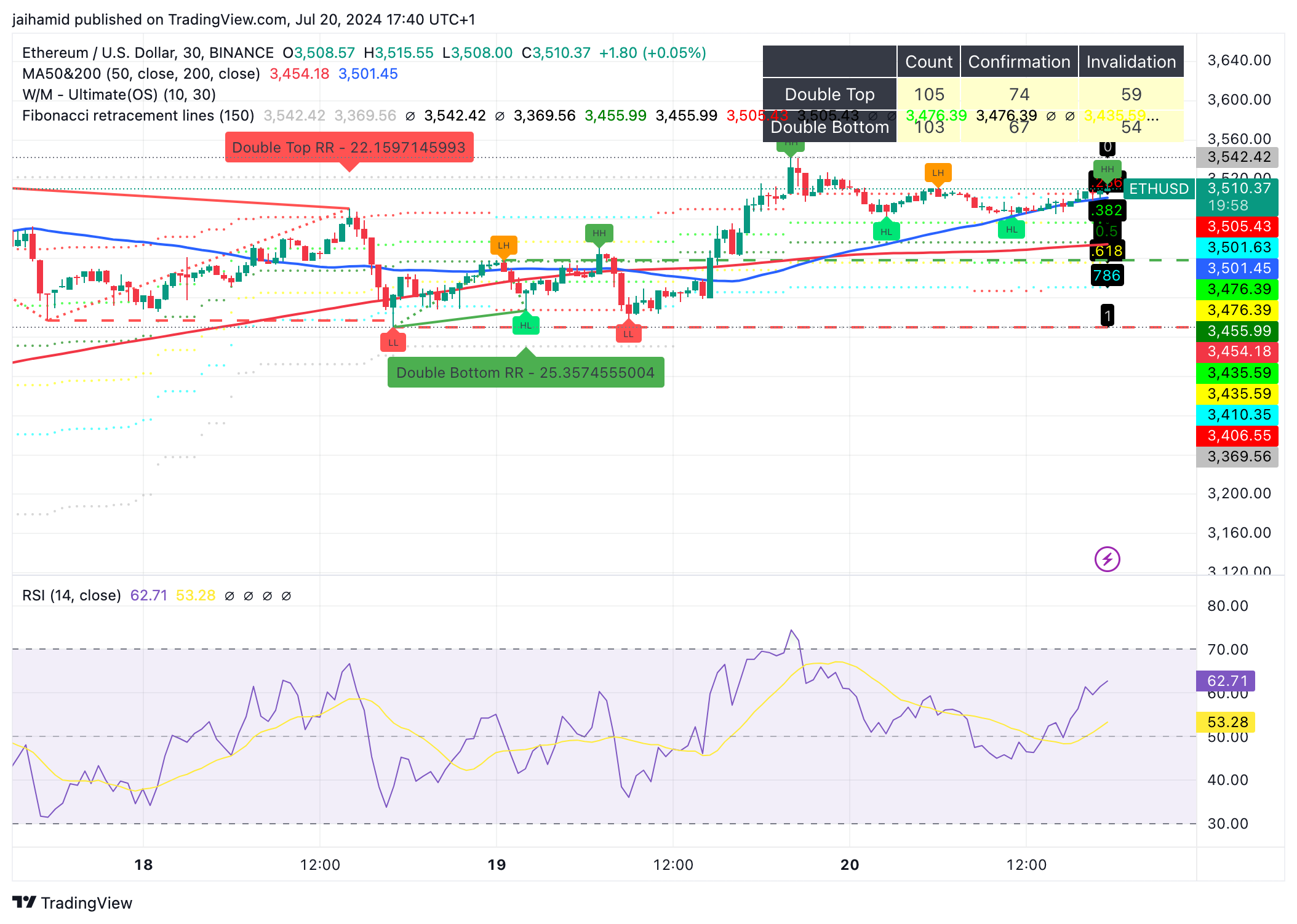Click the Confirmation column header

(1019, 62)
